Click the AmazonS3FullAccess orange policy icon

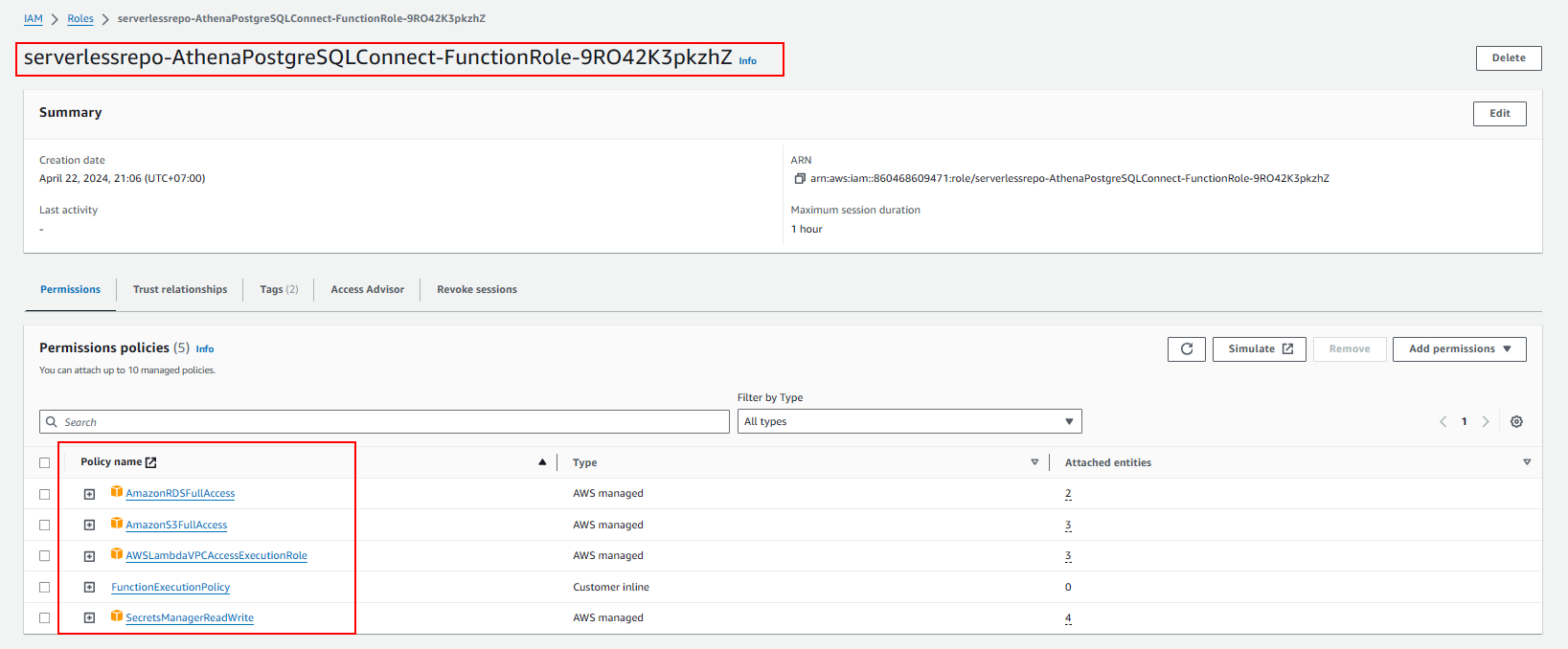point(116,524)
